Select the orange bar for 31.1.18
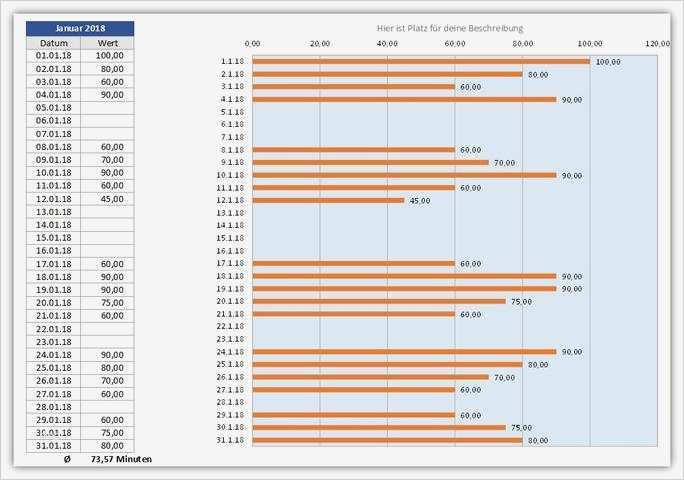Screen dimensions: 684x480 [x=387, y=440]
